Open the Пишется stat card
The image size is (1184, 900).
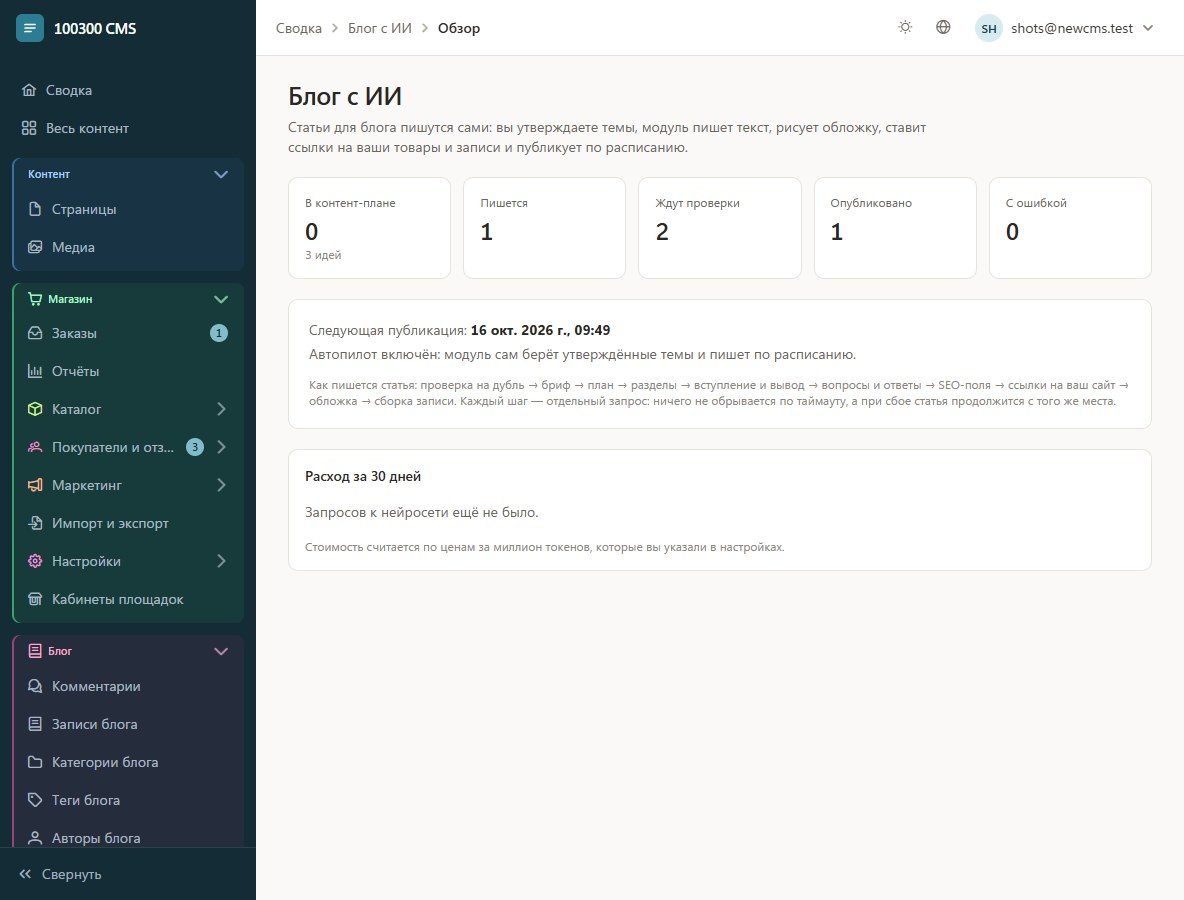coord(544,228)
